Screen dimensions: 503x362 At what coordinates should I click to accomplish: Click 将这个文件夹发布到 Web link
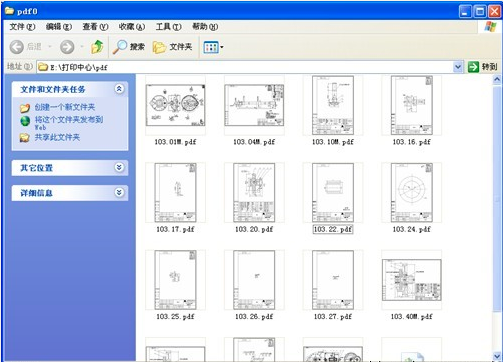pyautogui.click(x=69, y=123)
